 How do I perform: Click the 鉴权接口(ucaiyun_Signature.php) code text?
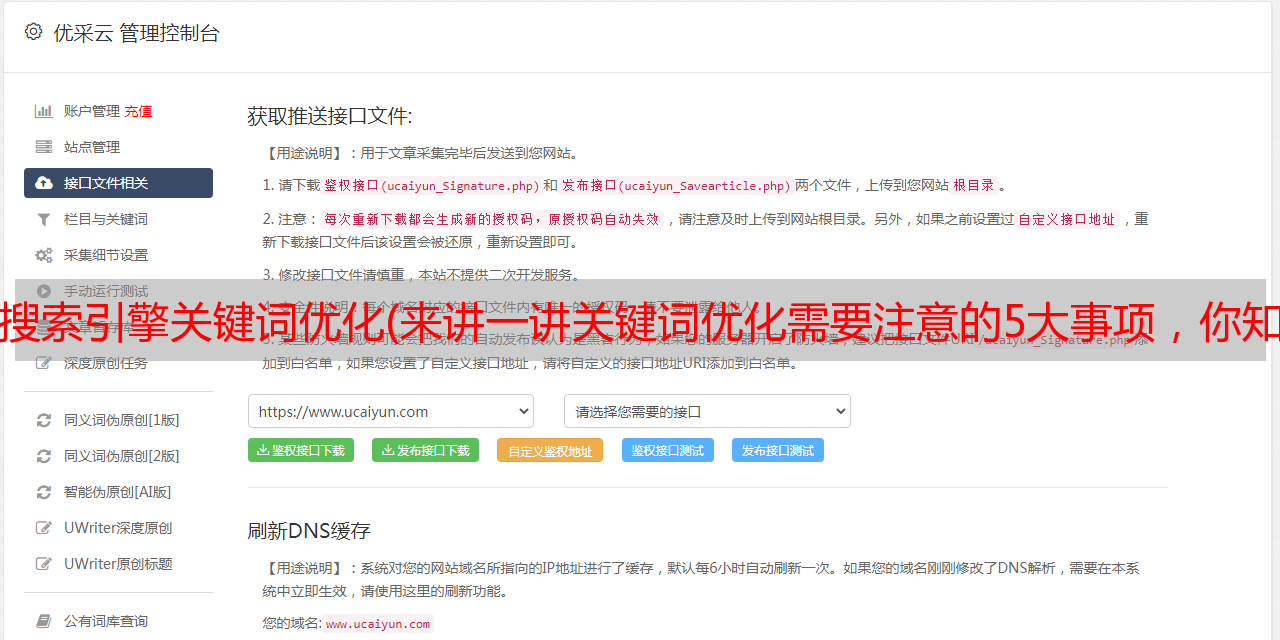click(432, 185)
